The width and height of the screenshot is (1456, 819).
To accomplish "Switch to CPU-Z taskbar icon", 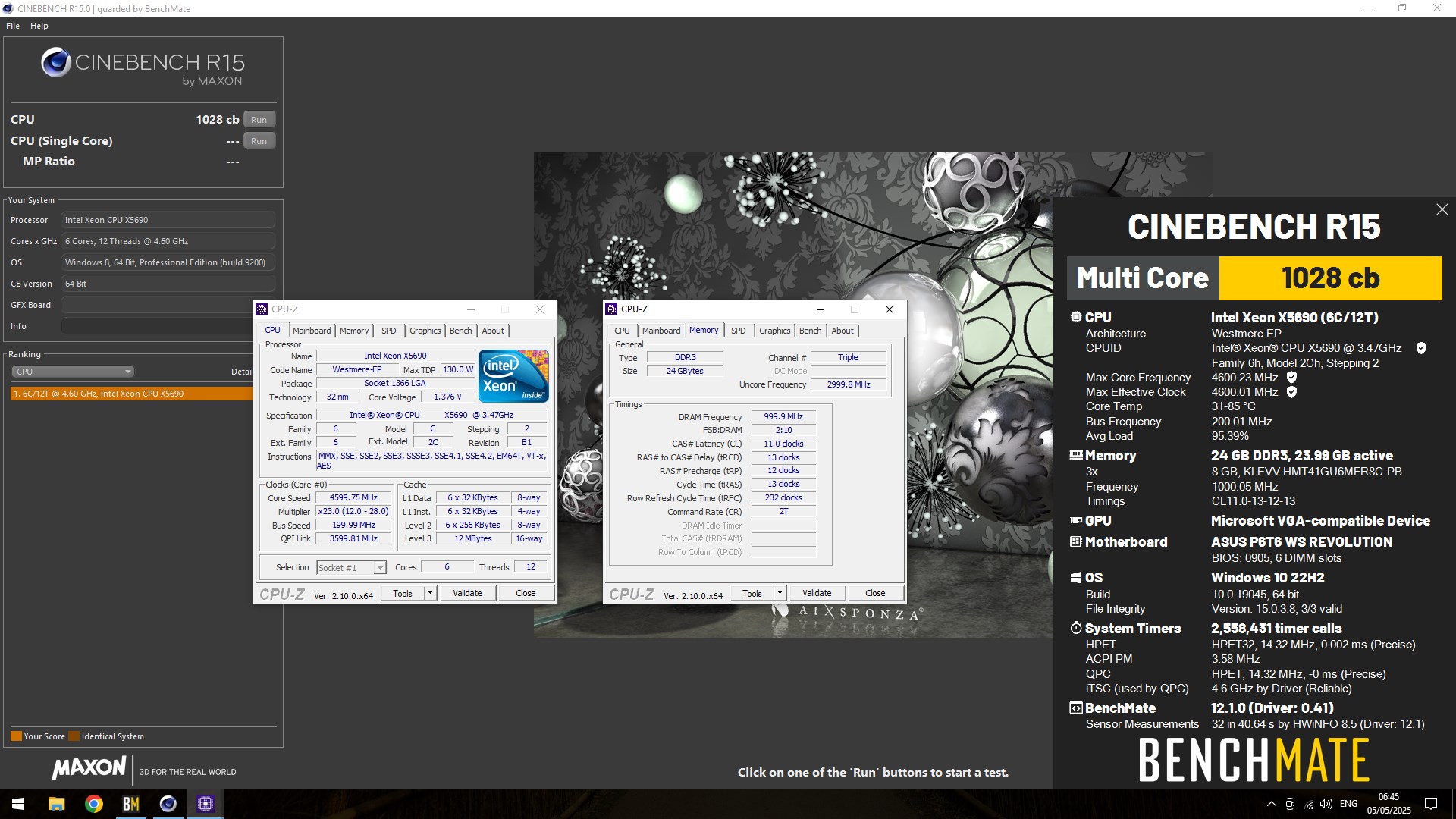I will click(206, 804).
